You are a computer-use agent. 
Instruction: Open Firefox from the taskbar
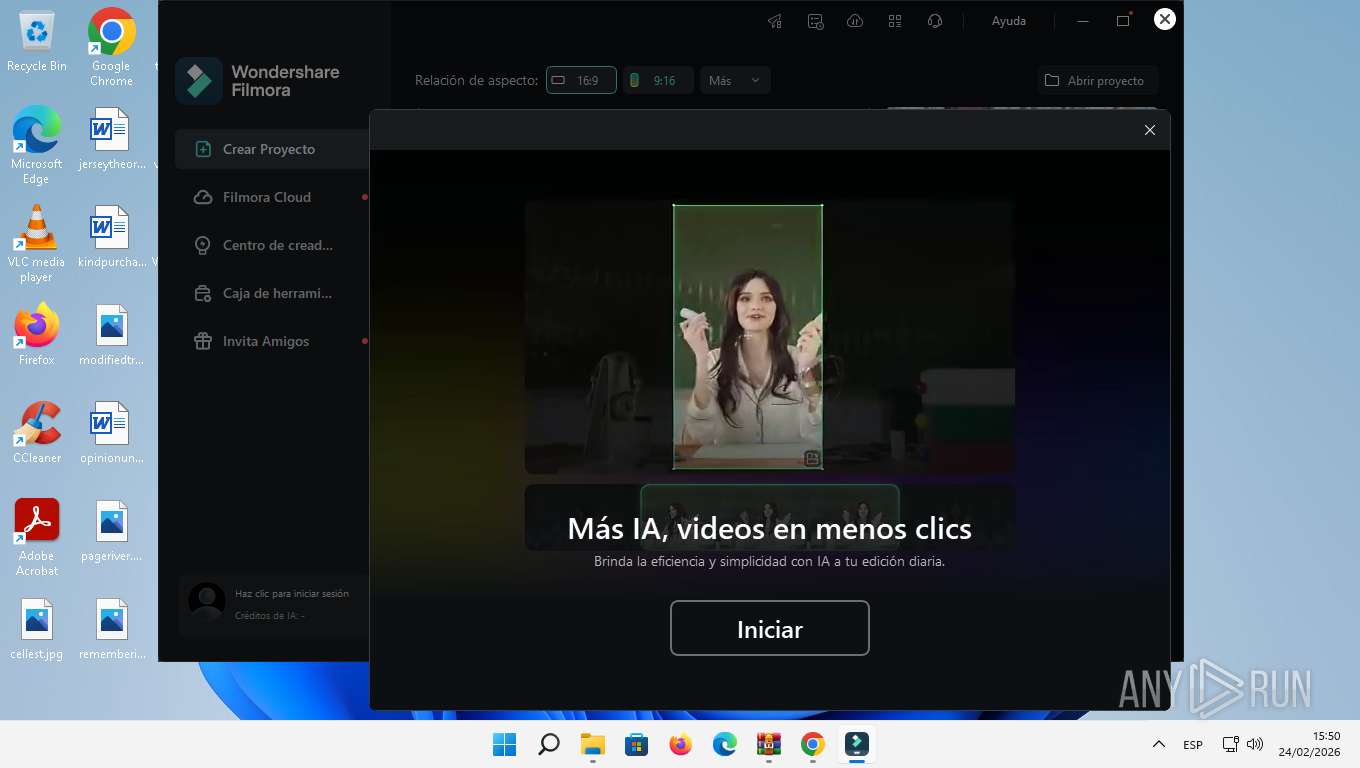[x=681, y=744]
